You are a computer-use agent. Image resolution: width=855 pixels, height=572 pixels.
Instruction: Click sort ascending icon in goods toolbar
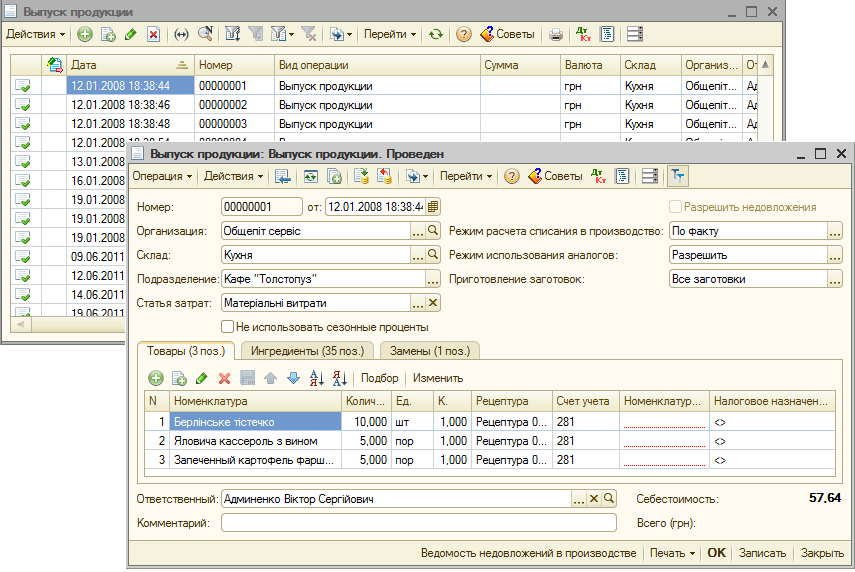pyautogui.click(x=317, y=378)
